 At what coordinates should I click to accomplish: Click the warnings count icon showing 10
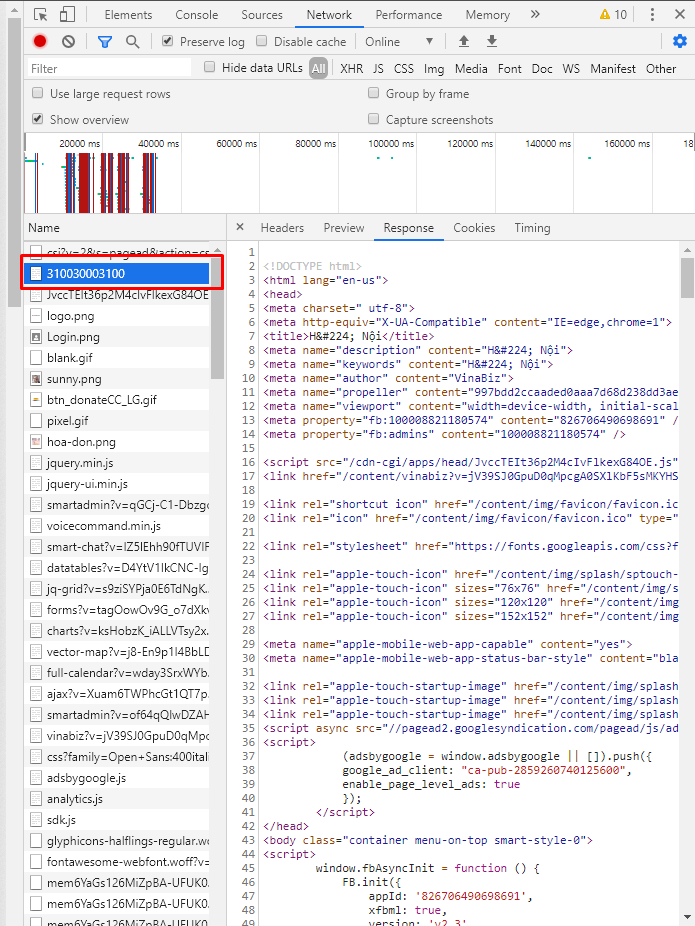click(613, 14)
